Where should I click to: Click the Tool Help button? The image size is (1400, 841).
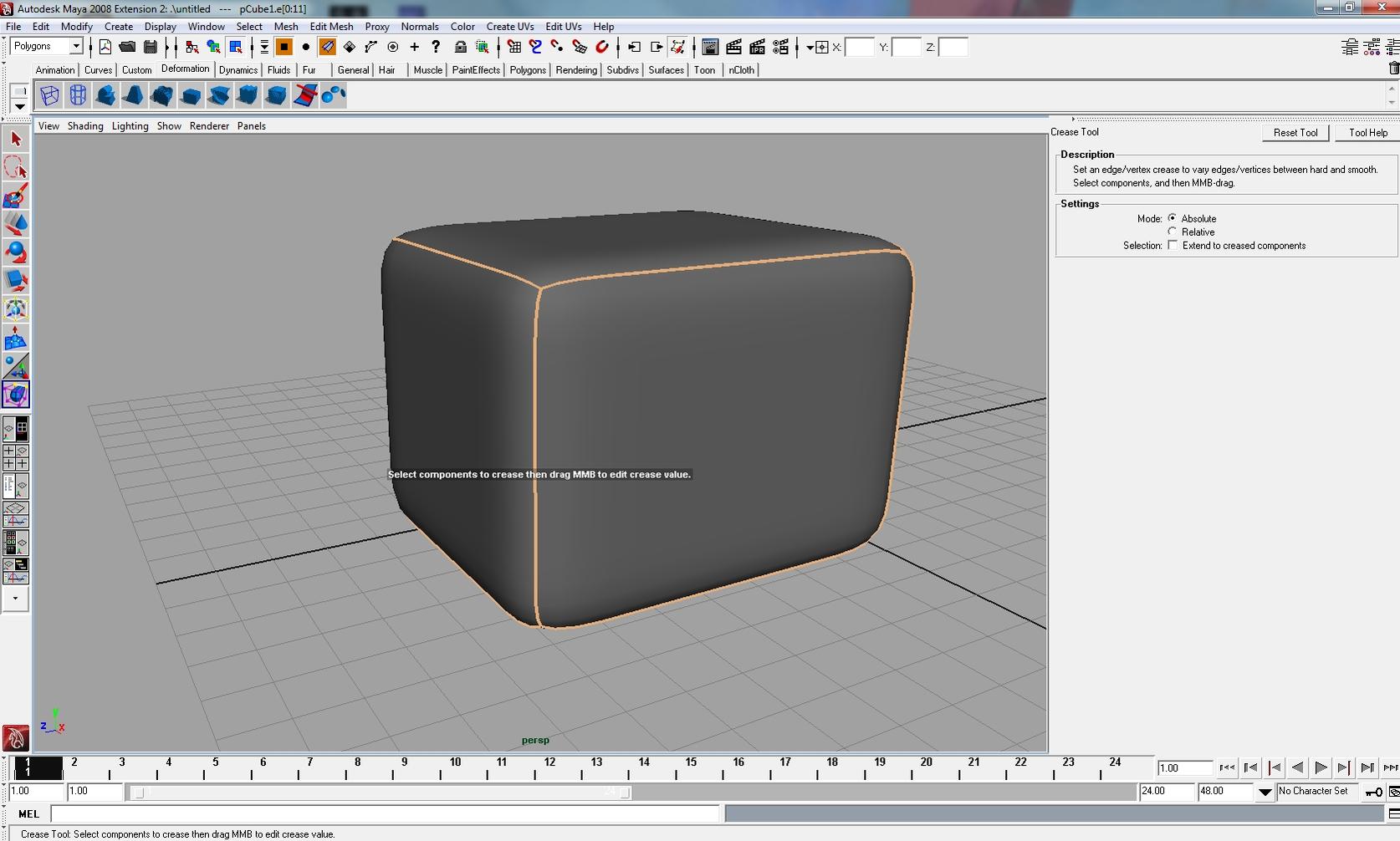point(1367,132)
